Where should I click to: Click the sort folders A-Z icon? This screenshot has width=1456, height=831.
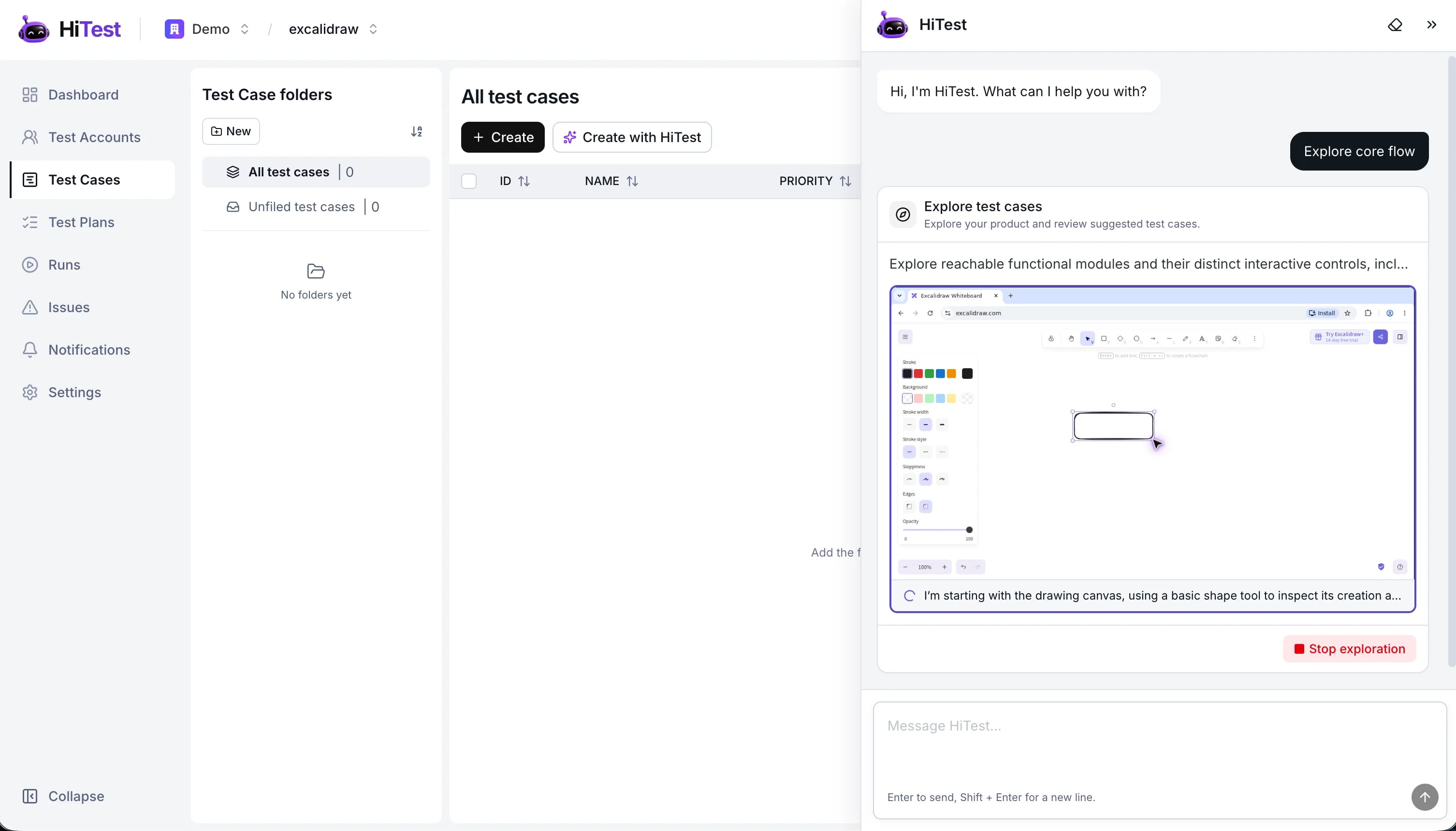(416, 132)
